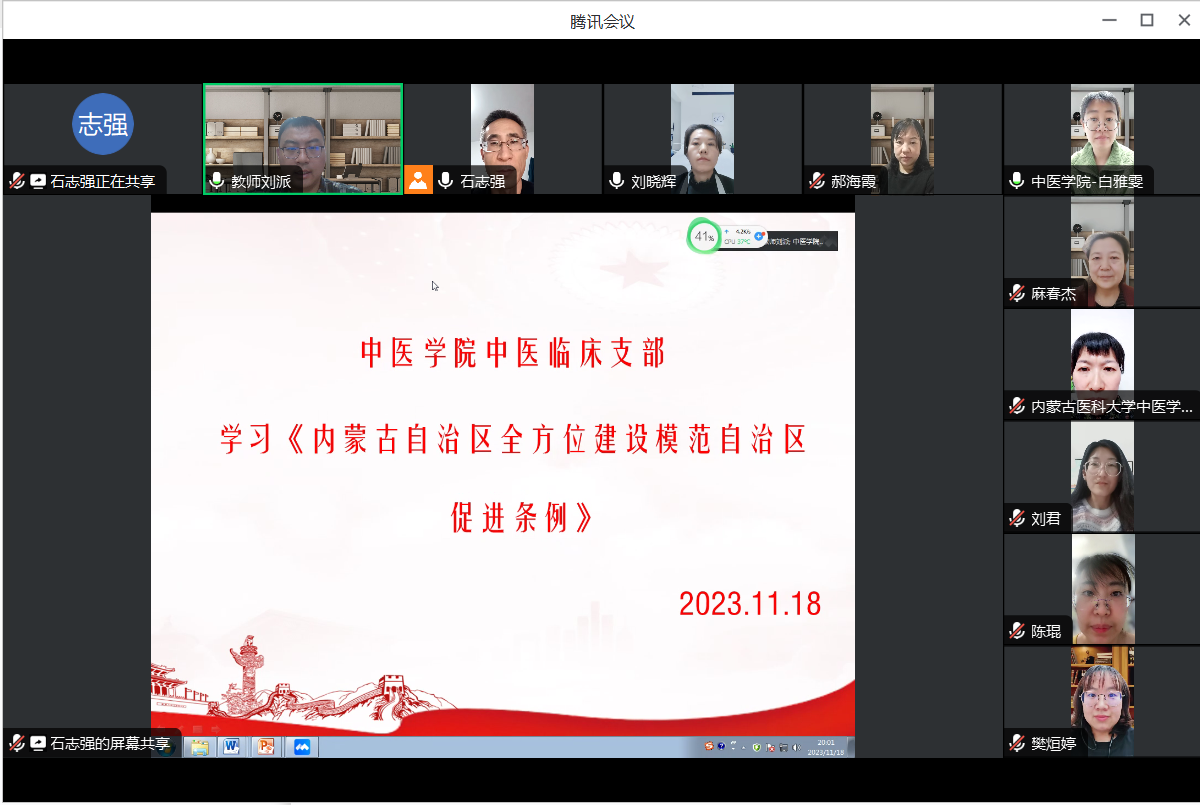This screenshot has height=805, width=1200.
Task: Click the blue plus button on floating widget
Action: pos(759,237)
